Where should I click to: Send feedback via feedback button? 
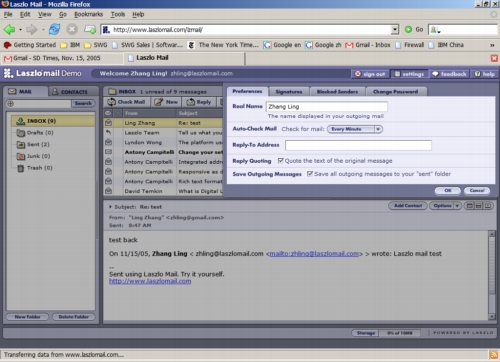[449, 74]
